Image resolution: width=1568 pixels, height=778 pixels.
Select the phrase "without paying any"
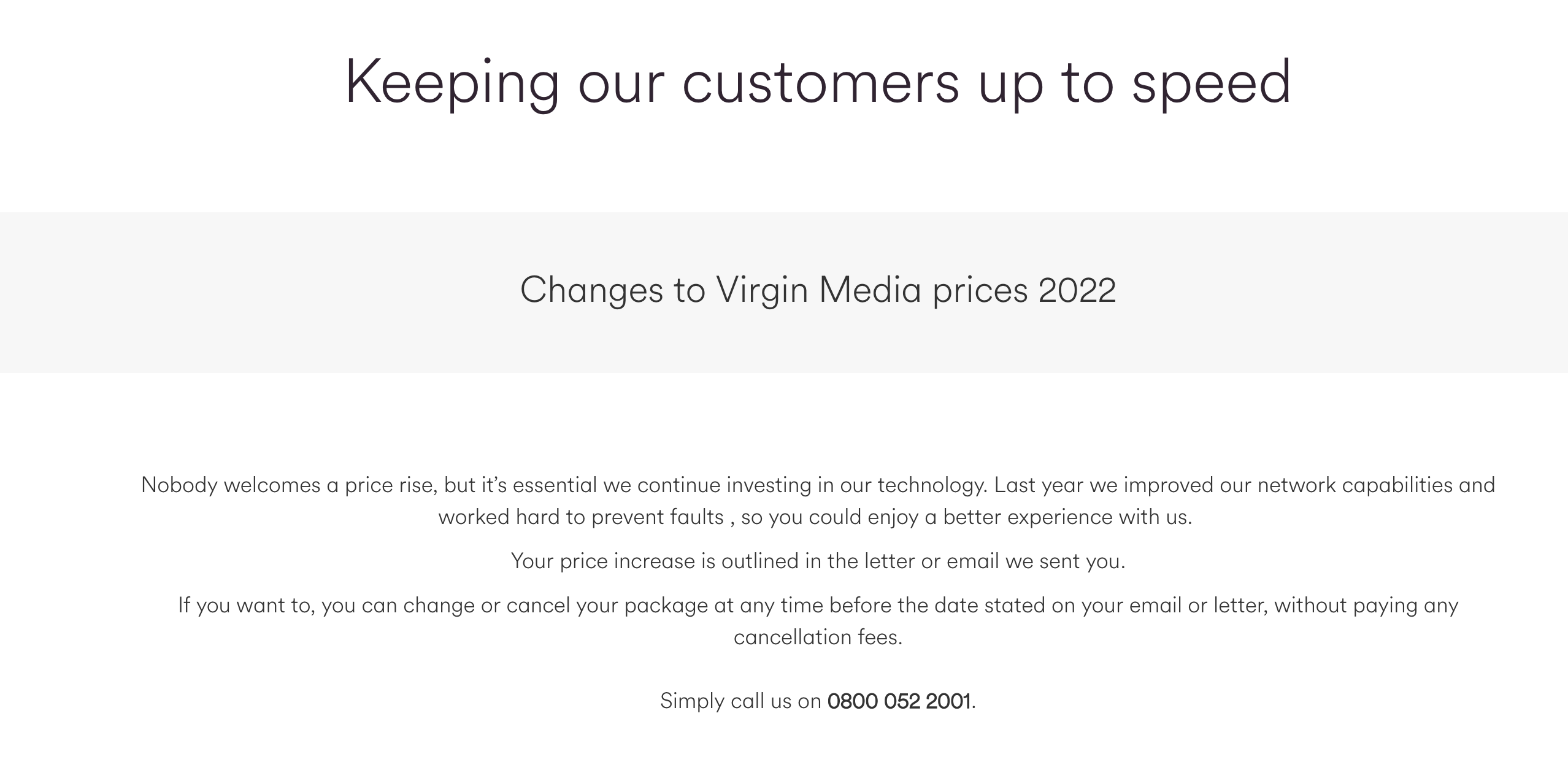1366,605
